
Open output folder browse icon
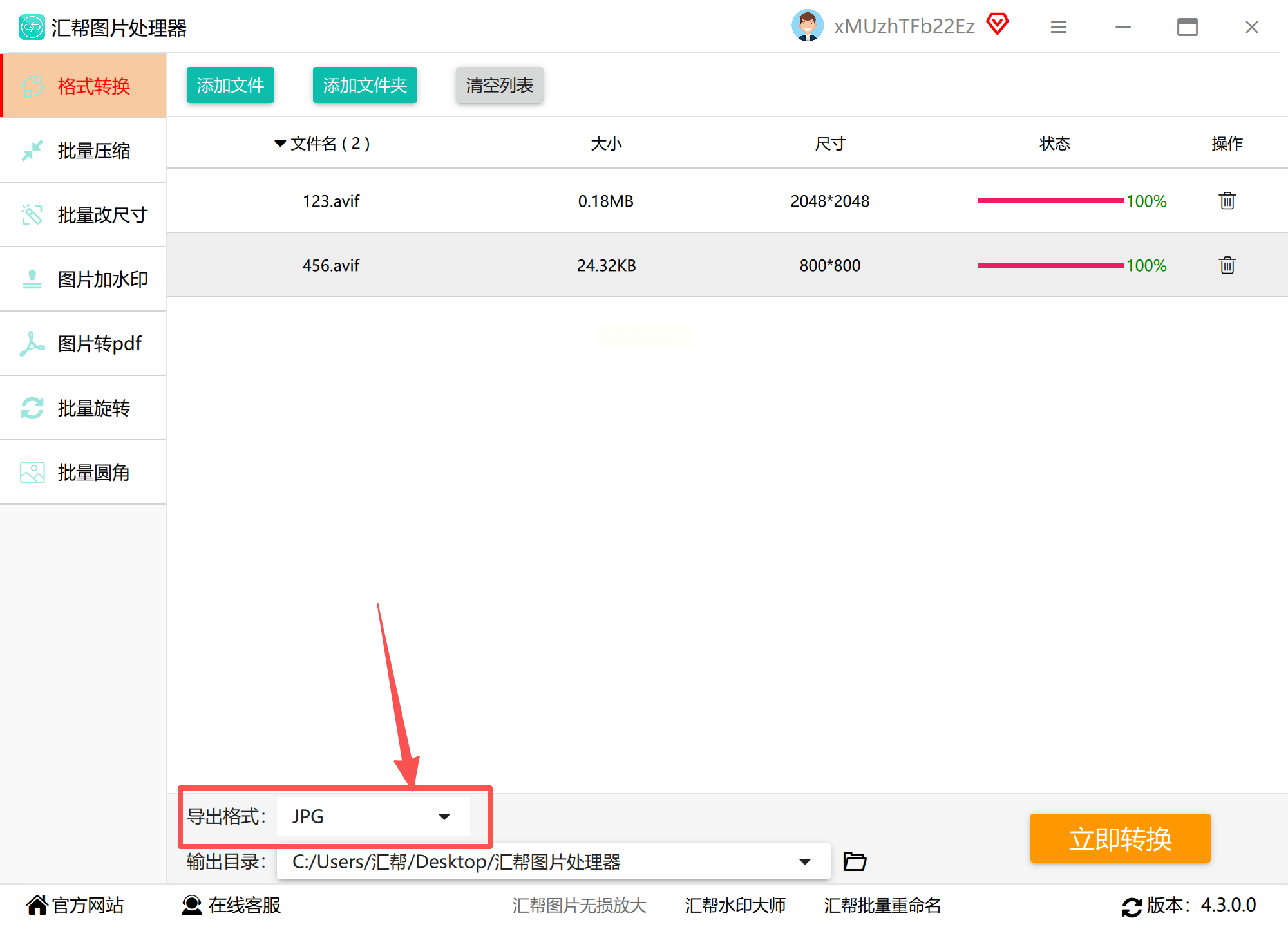pyautogui.click(x=855, y=861)
